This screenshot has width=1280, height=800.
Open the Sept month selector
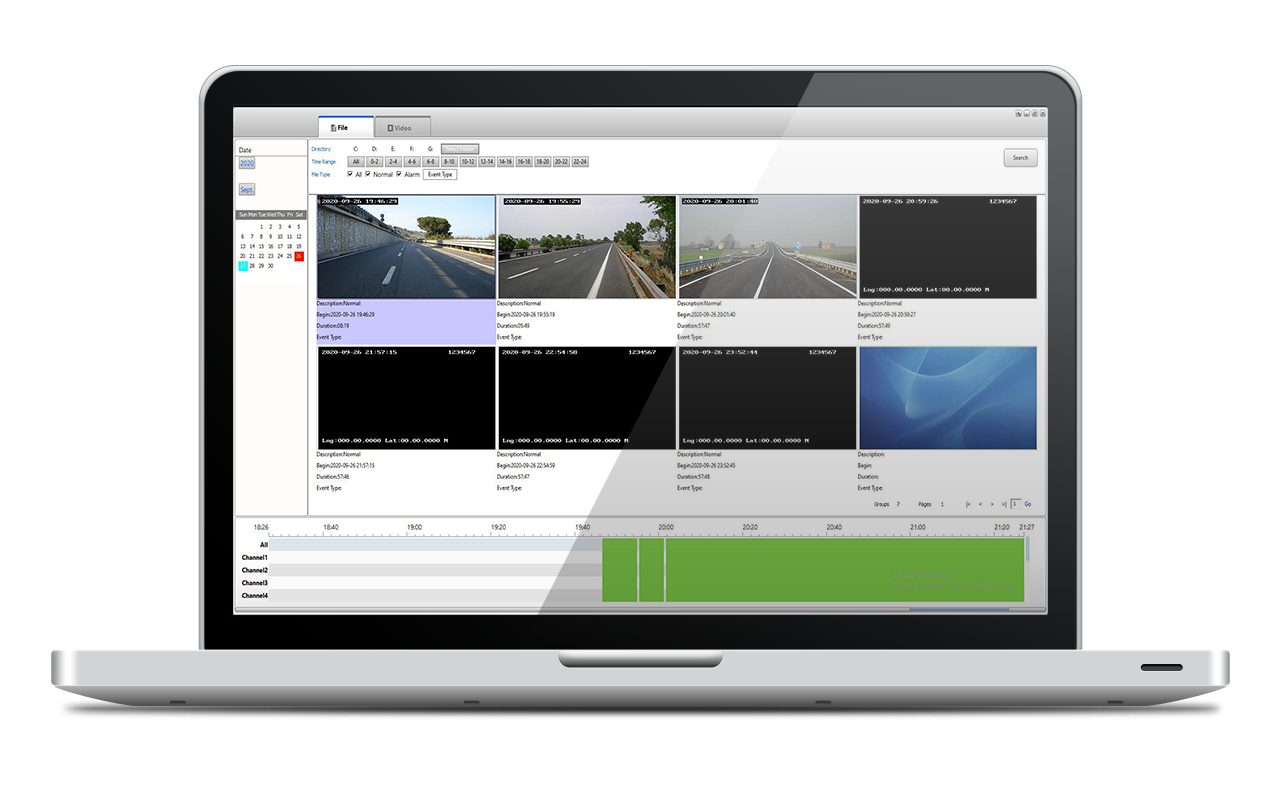245,188
